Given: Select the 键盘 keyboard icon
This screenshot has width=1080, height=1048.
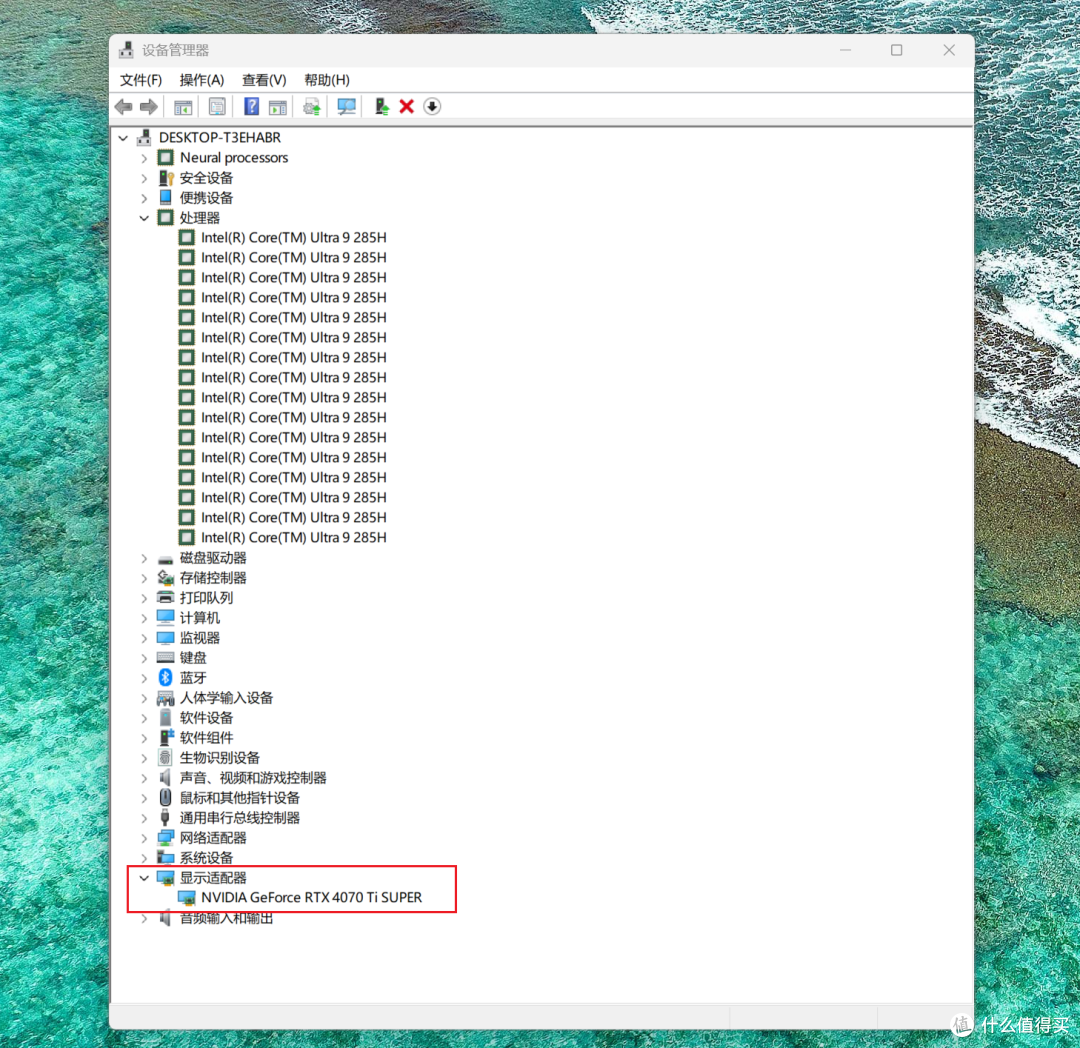Looking at the screenshot, I should click(165, 658).
